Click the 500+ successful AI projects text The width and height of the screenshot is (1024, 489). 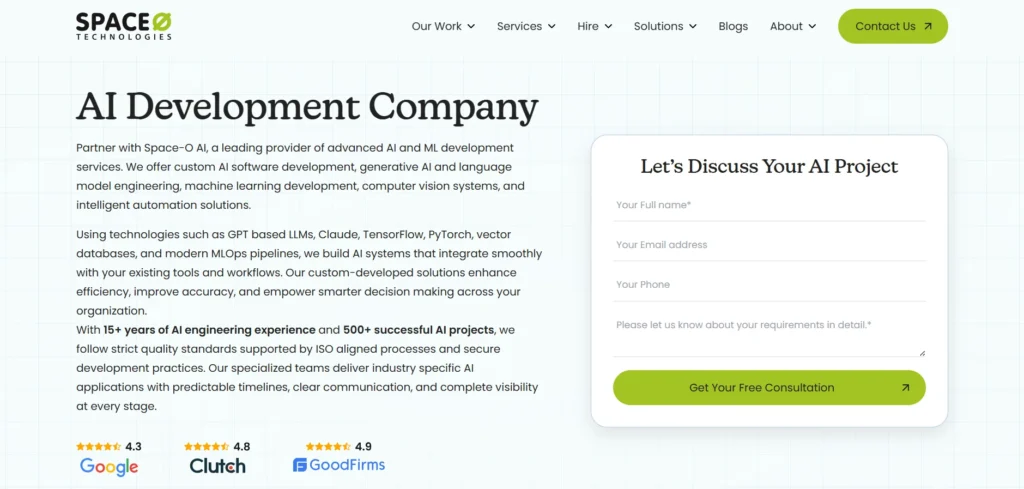click(x=419, y=330)
